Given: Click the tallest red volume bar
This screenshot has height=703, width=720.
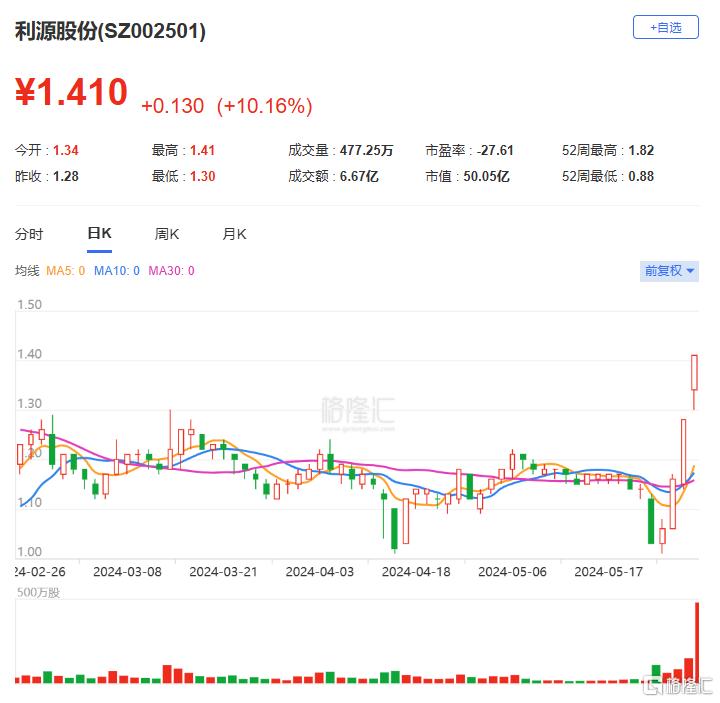Looking at the screenshot, I should coord(697,642).
